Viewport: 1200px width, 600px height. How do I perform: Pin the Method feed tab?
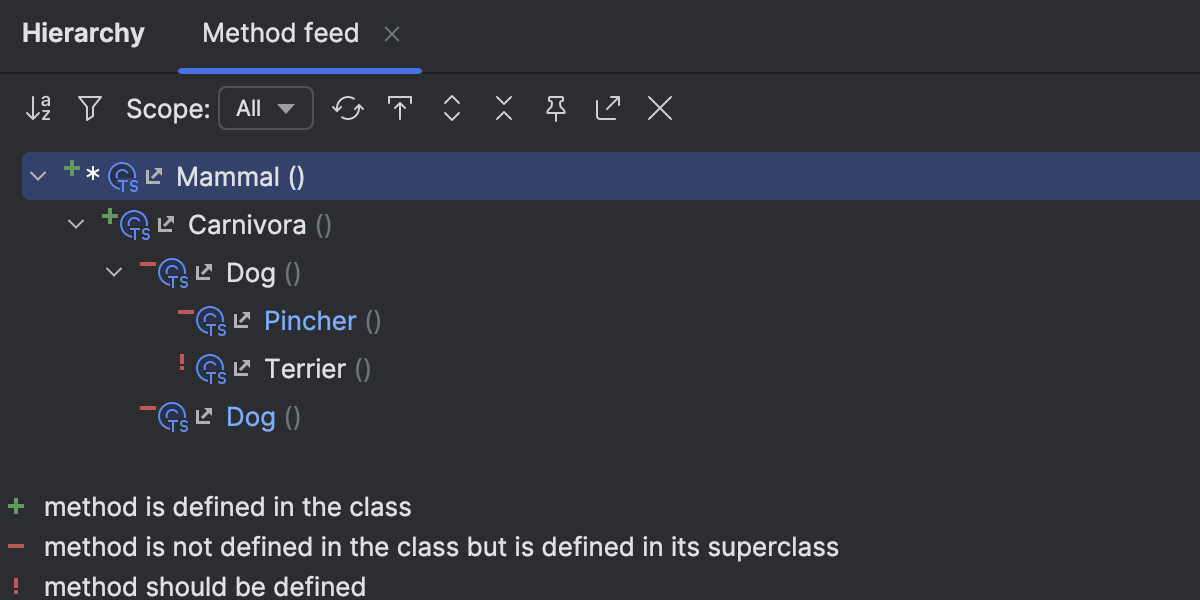coord(555,108)
